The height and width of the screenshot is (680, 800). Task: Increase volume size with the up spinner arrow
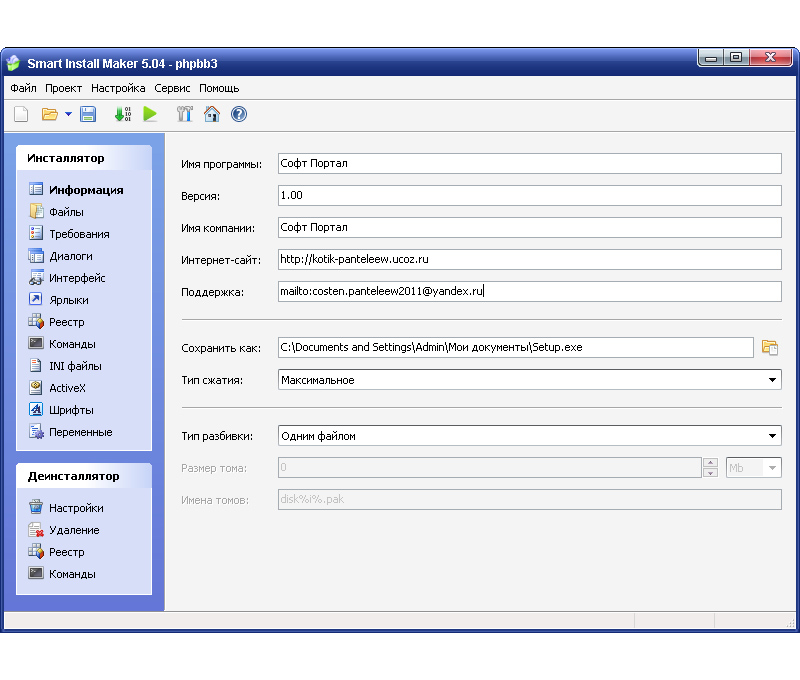[x=710, y=463]
